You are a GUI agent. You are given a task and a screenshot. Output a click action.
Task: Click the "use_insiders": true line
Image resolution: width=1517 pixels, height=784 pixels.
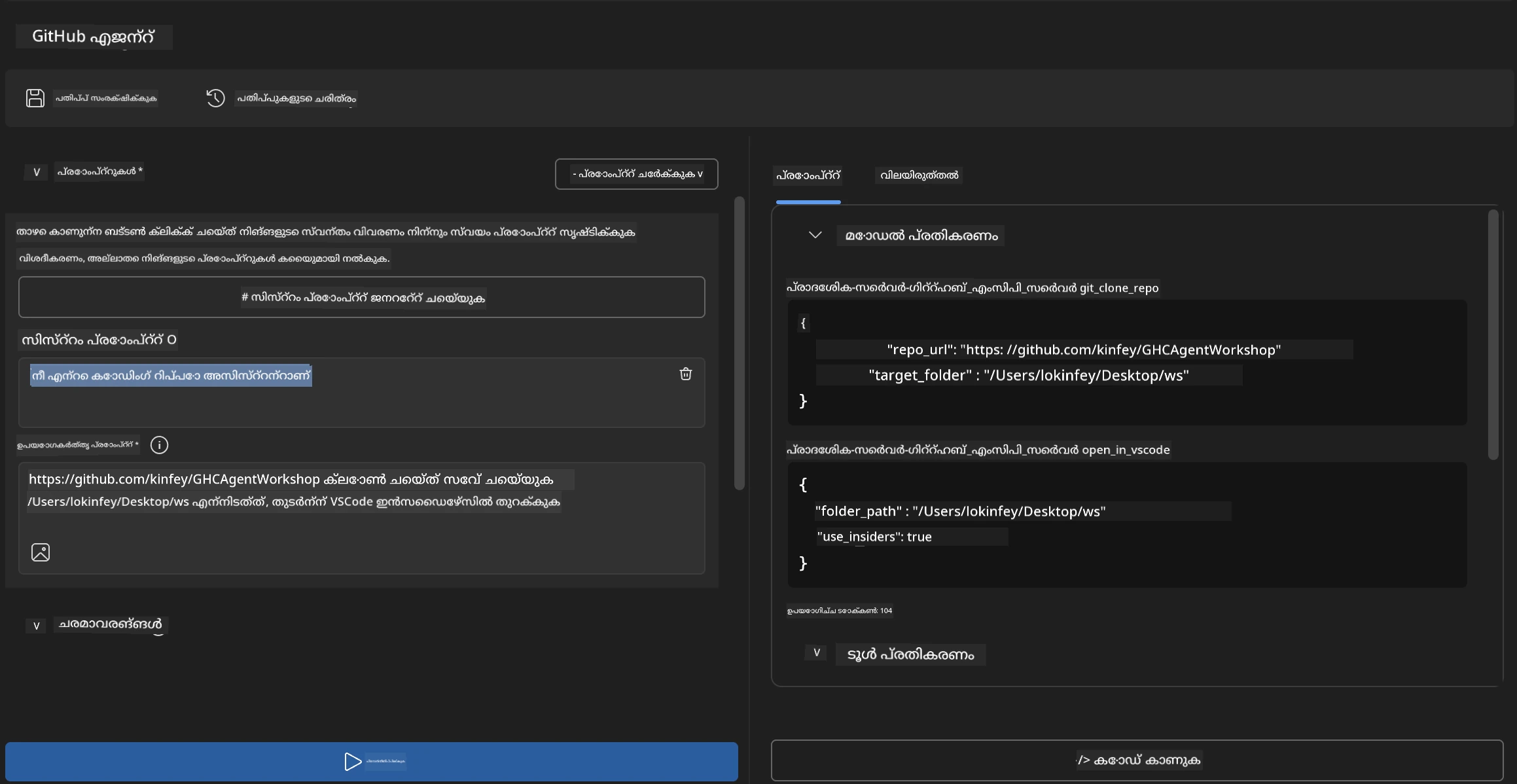pos(874,537)
